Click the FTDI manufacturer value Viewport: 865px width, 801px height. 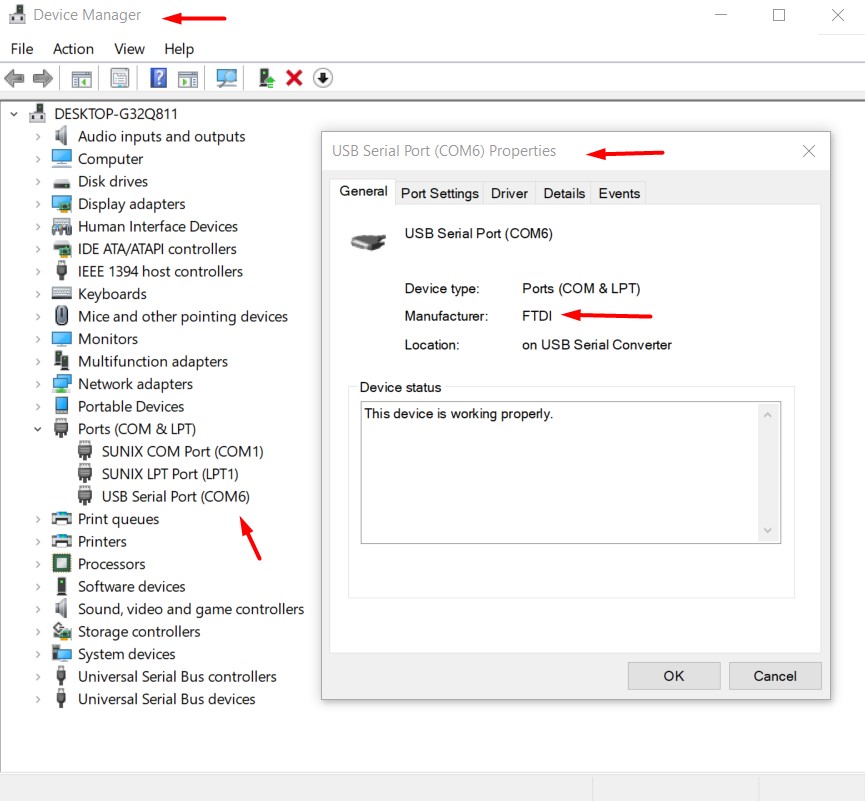pyautogui.click(x=537, y=316)
